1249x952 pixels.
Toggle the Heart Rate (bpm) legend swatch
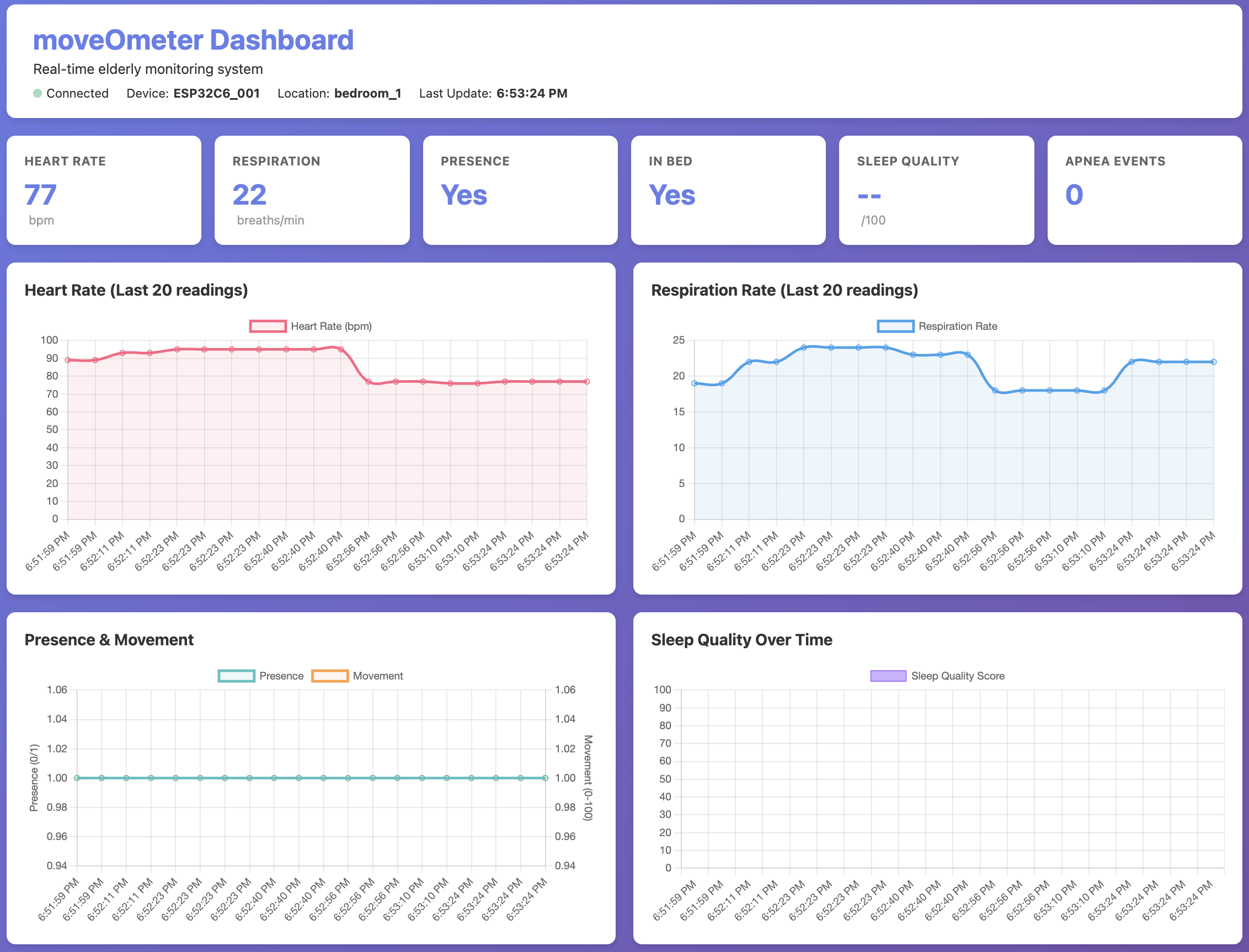(268, 327)
